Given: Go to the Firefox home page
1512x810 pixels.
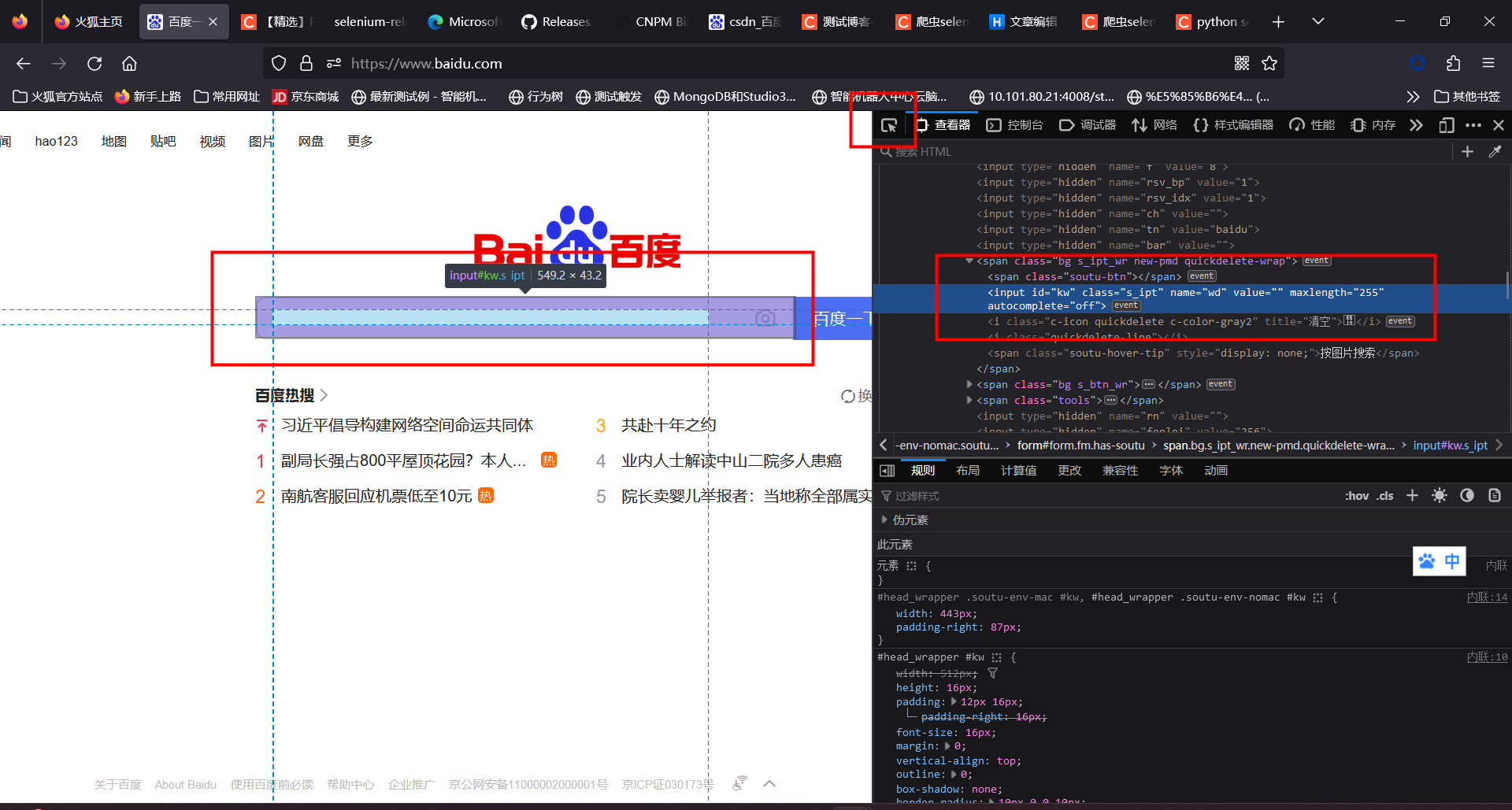Looking at the screenshot, I should 129,63.
